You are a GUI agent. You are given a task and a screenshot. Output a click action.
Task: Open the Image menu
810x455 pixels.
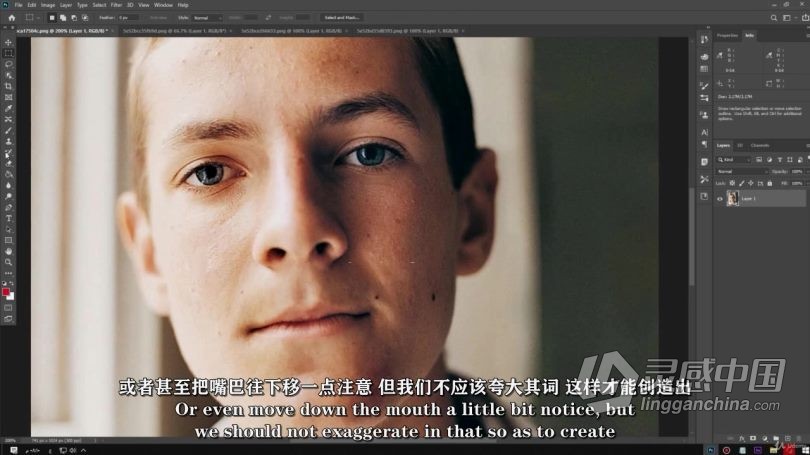point(48,5)
